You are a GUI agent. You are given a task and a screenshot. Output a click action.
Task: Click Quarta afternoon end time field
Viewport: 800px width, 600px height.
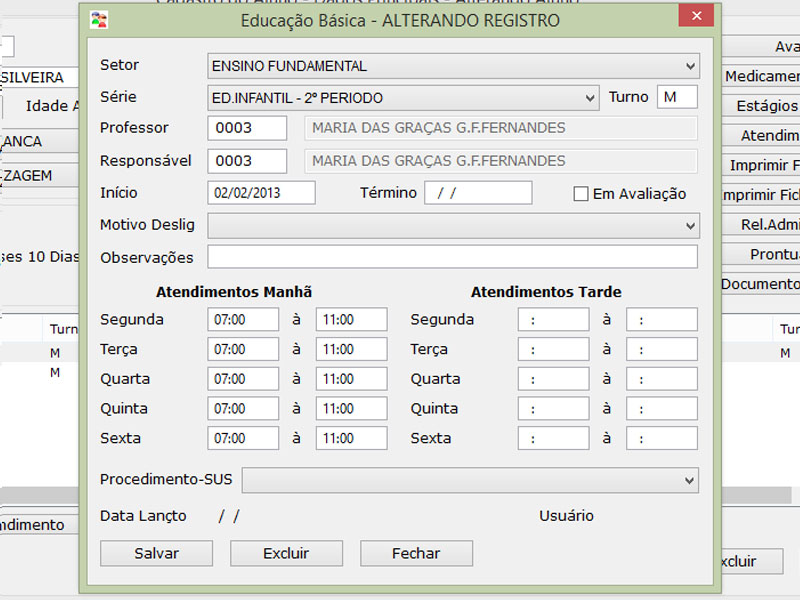click(661, 379)
